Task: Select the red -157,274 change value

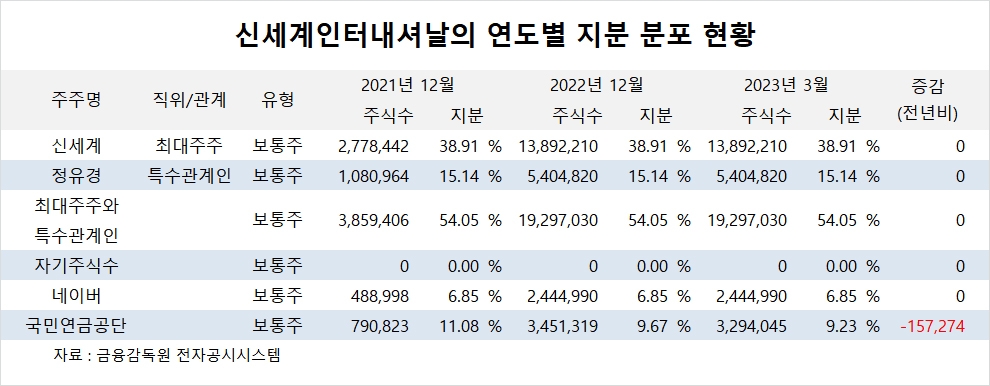Action: pyautogui.click(x=933, y=326)
